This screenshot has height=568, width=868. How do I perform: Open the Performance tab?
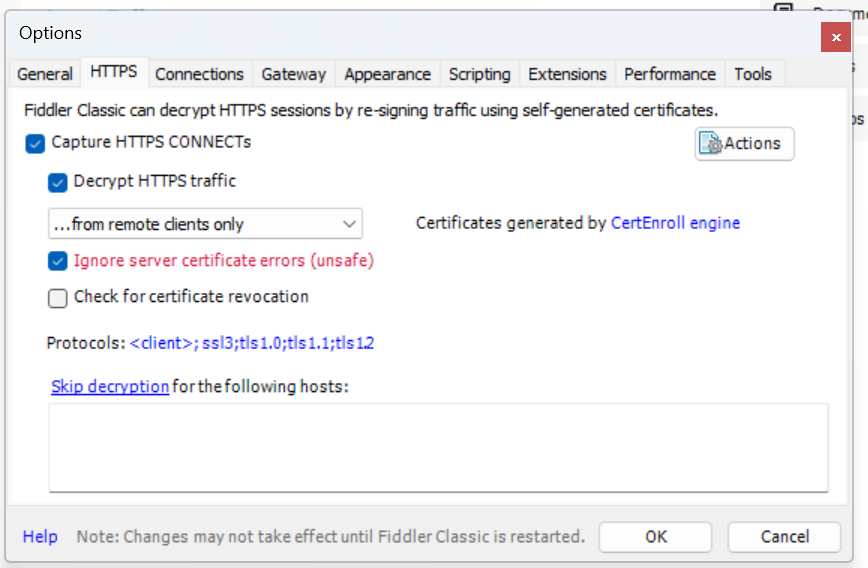click(670, 74)
